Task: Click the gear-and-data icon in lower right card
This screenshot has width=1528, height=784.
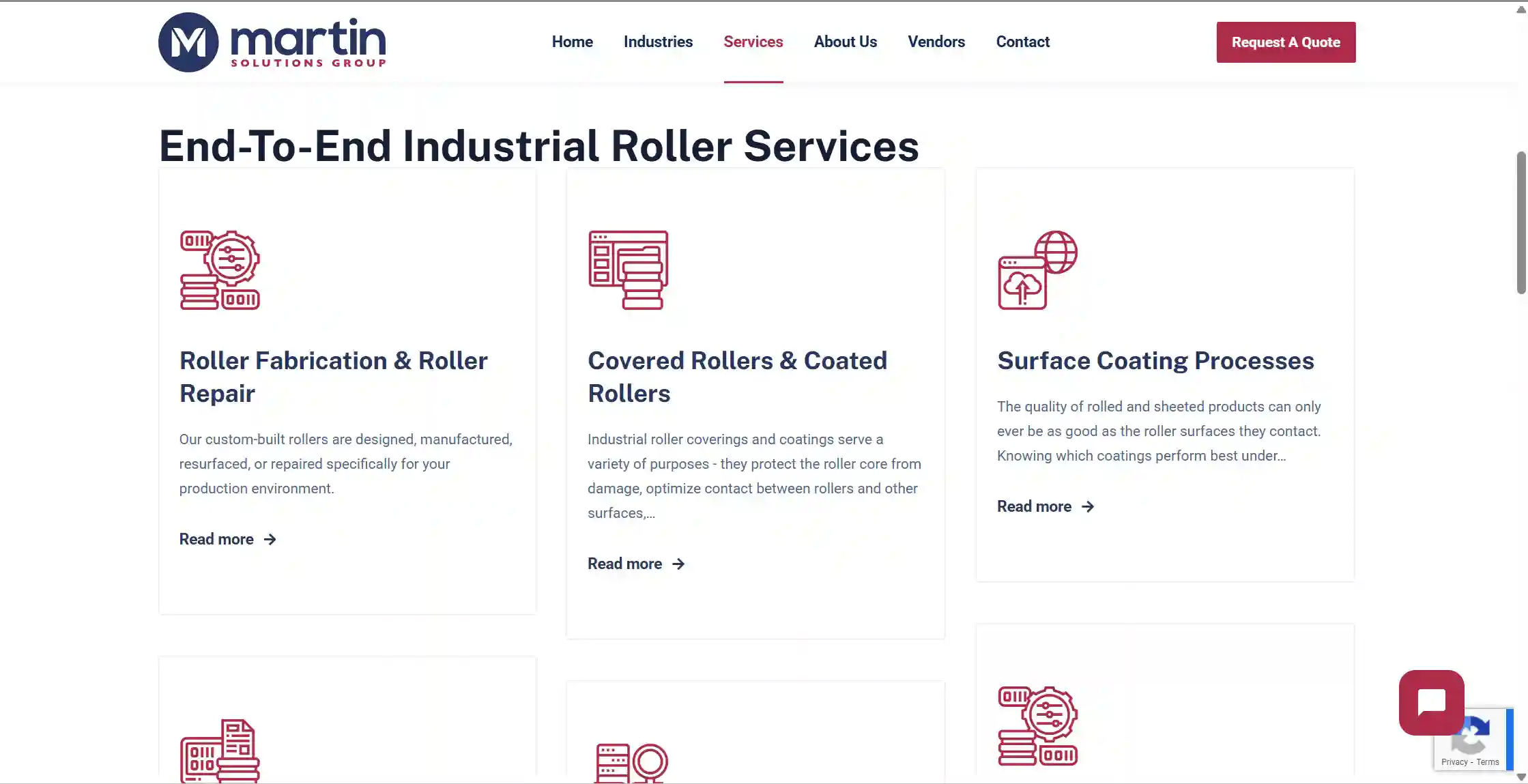Action: [x=1037, y=726]
